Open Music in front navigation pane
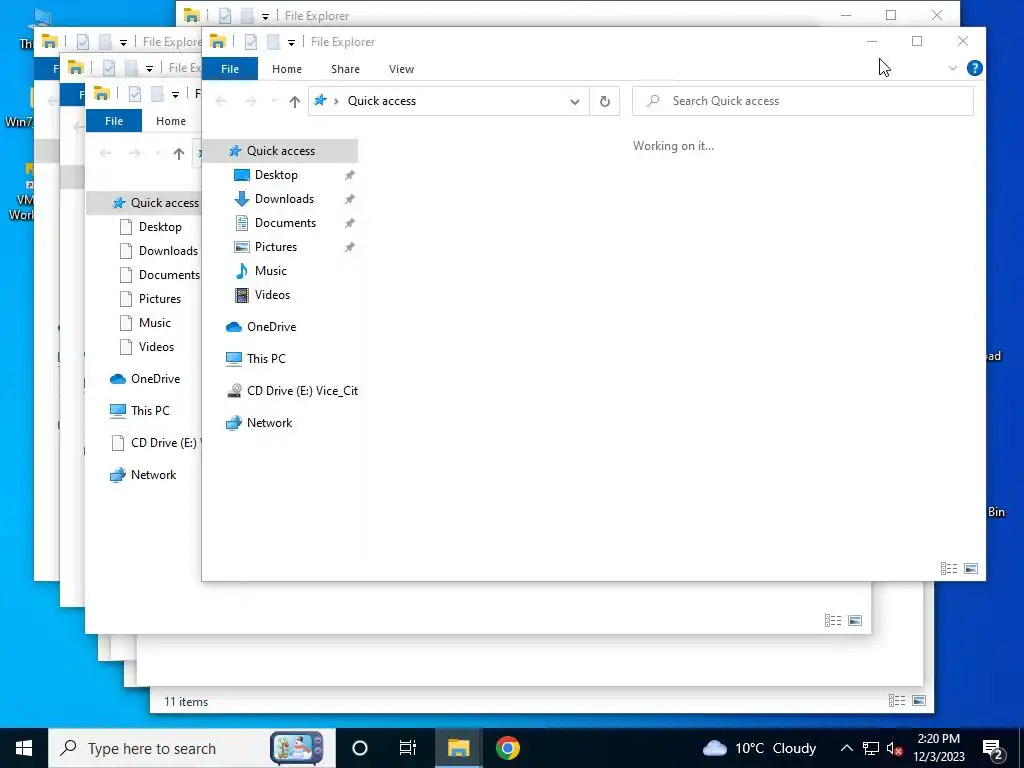 270,270
